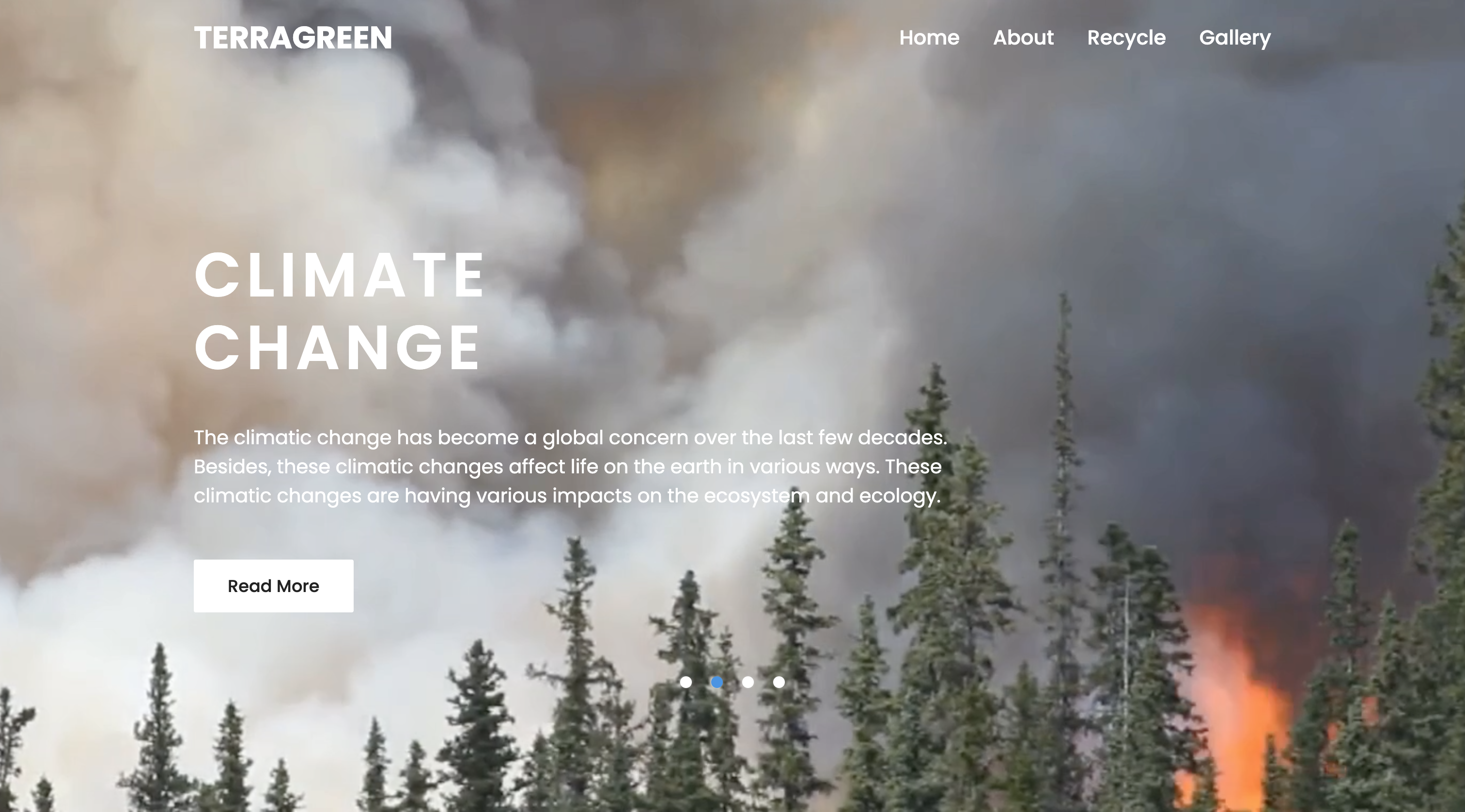This screenshot has height=812, width=1465.
Task: Click the Read More button
Action: pyautogui.click(x=274, y=586)
